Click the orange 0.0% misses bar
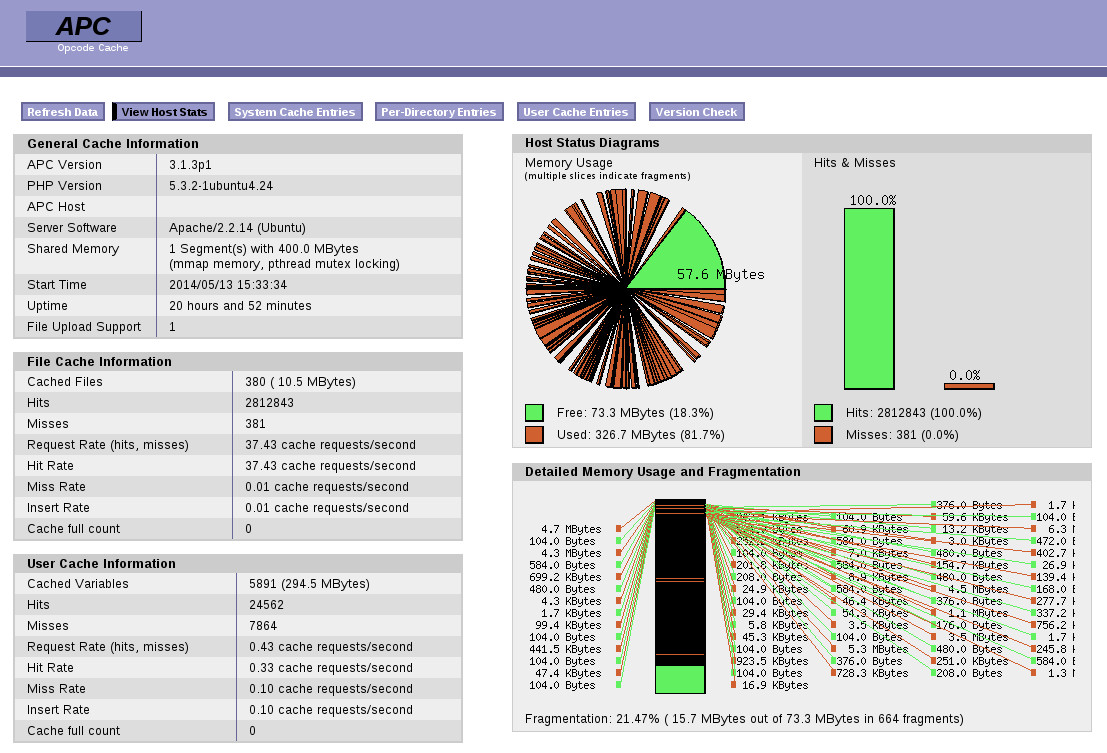Viewport: 1107px width, 753px height. coord(969,386)
